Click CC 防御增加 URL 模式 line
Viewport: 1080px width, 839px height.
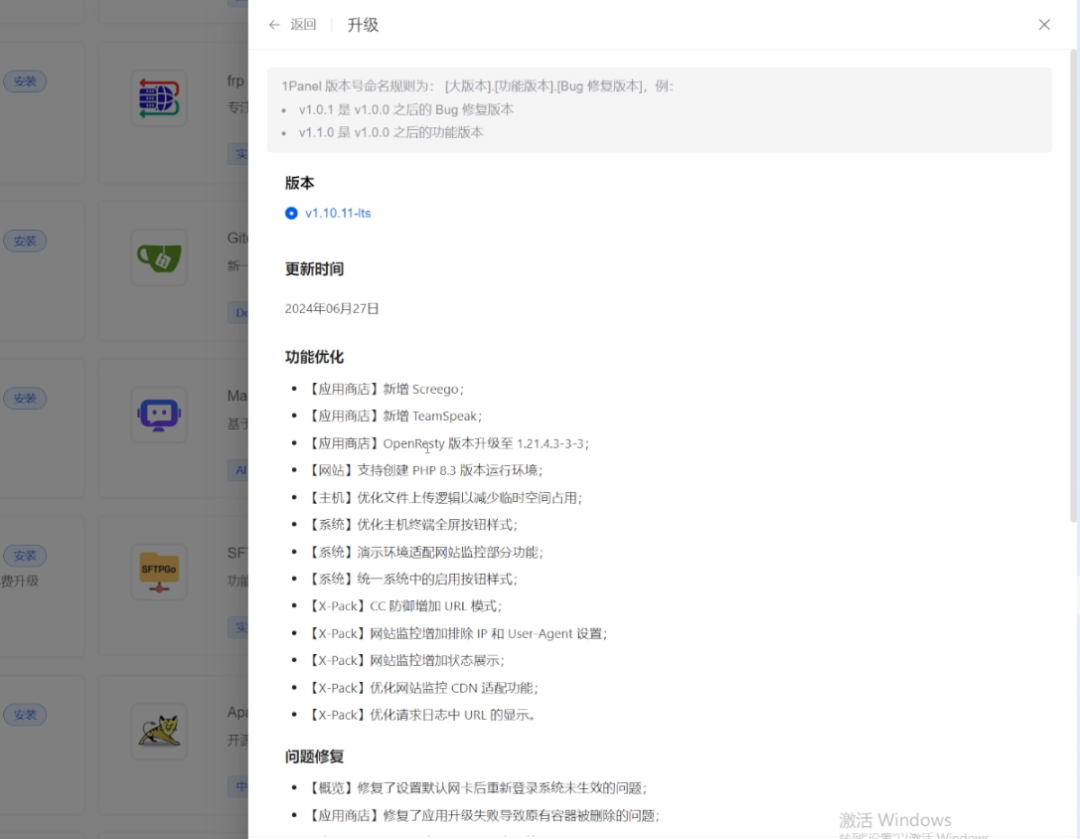coord(404,606)
